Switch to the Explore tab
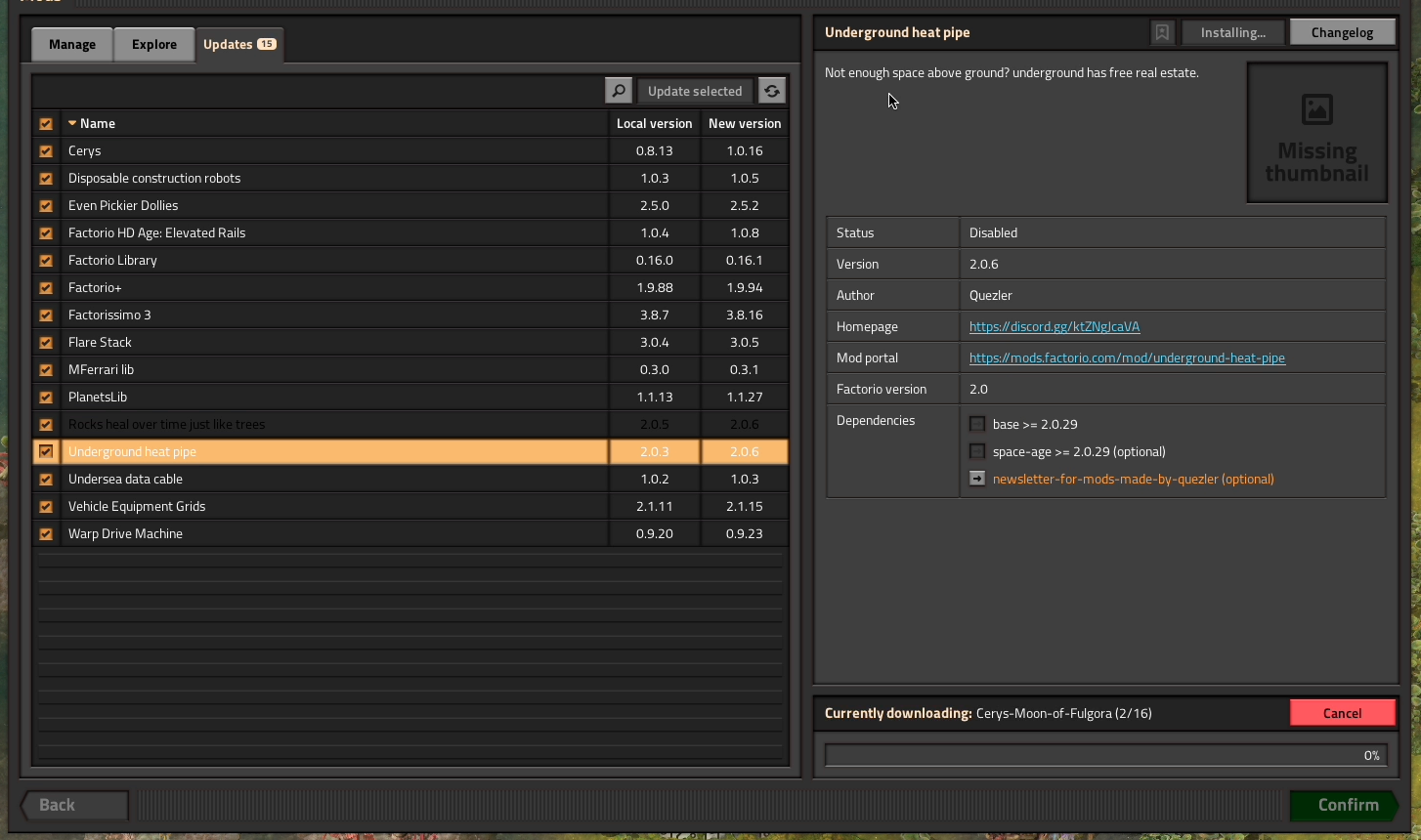1421x840 pixels. [x=154, y=44]
